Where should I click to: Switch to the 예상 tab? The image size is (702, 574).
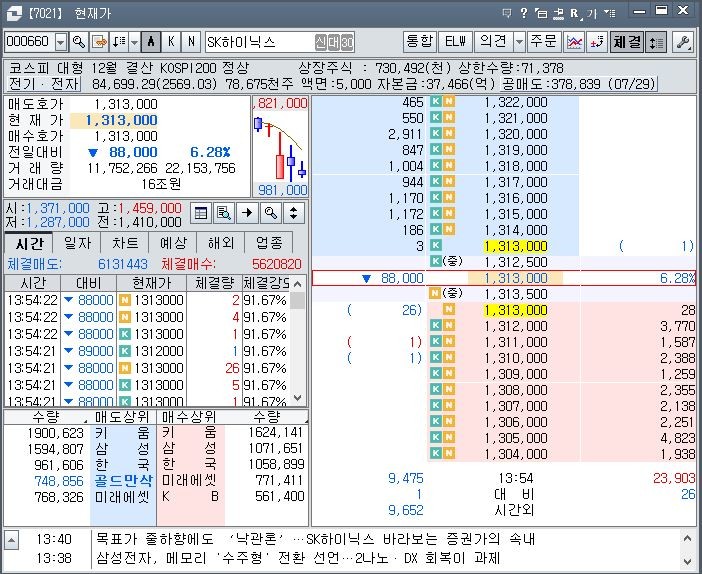(x=173, y=243)
